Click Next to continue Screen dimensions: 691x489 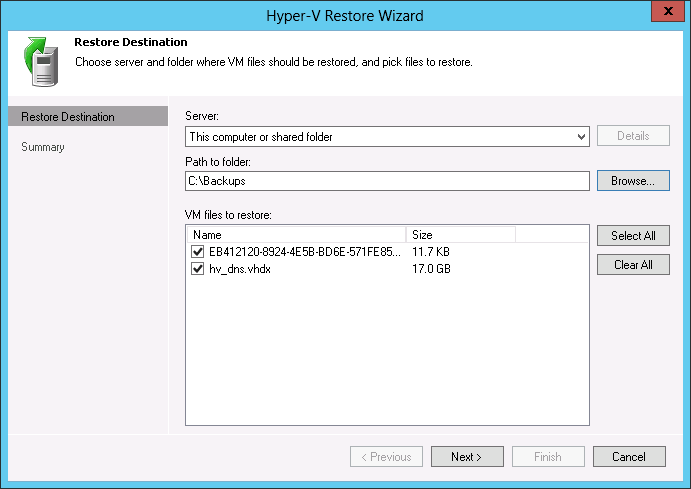467,456
